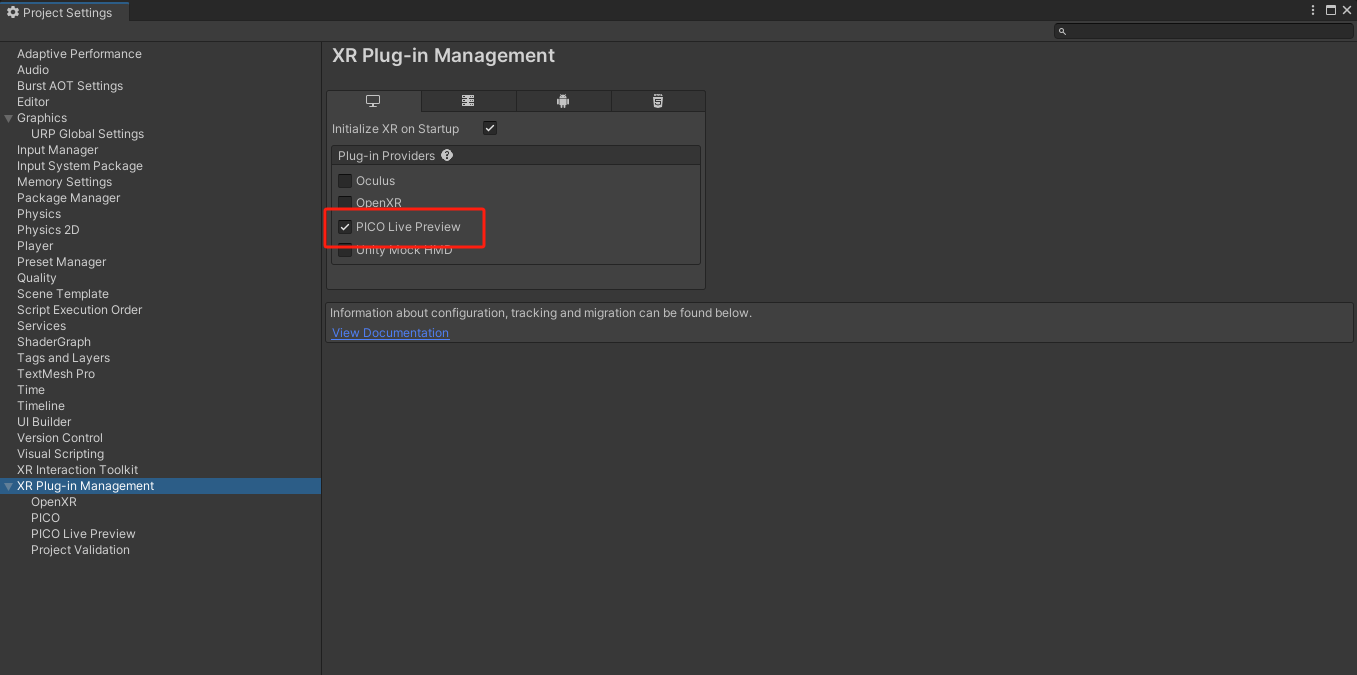This screenshot has height=675, width=1357.
Task: Collapse the XR Plug-in Management tree arrow
Action: click(x=9, y=486)
